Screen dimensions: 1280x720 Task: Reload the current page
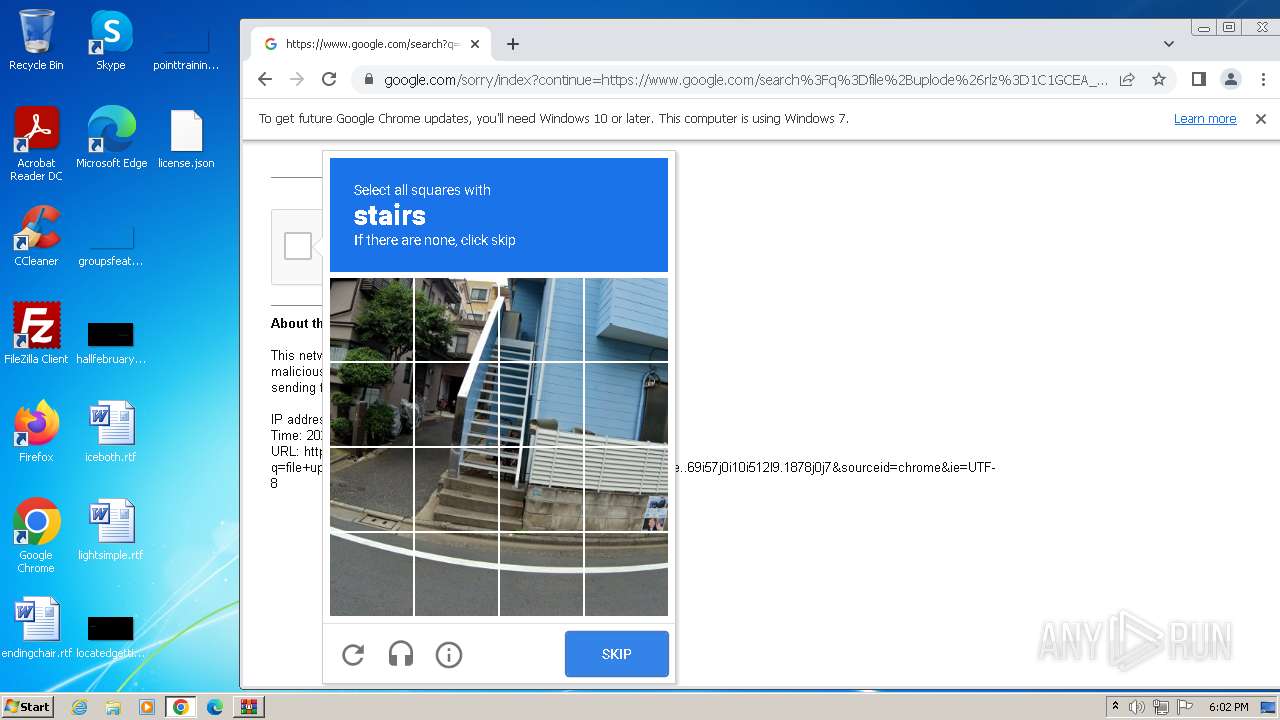coord(329,79)
